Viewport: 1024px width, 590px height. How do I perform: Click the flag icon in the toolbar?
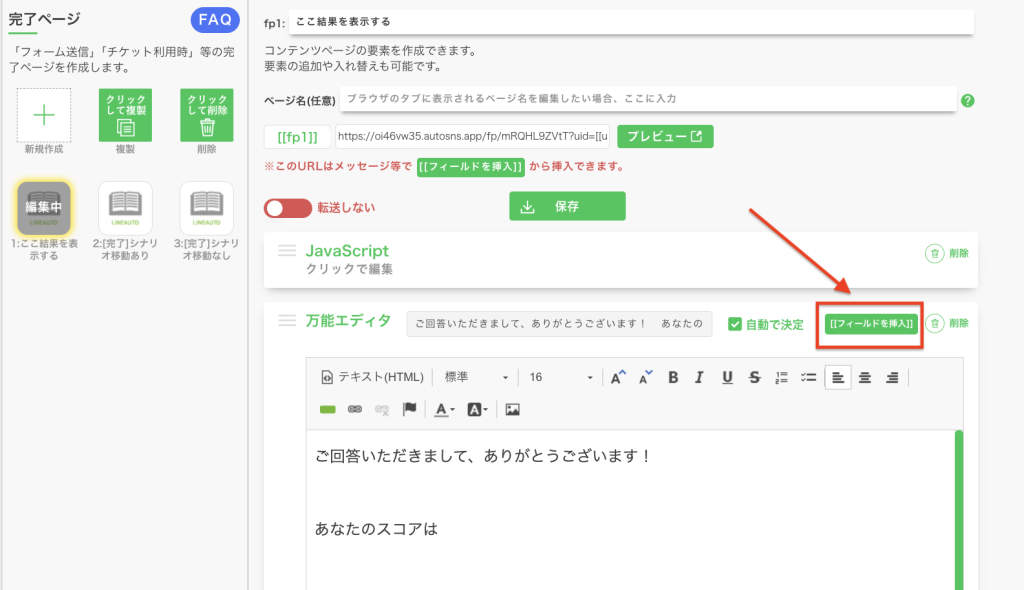(409, 409)
